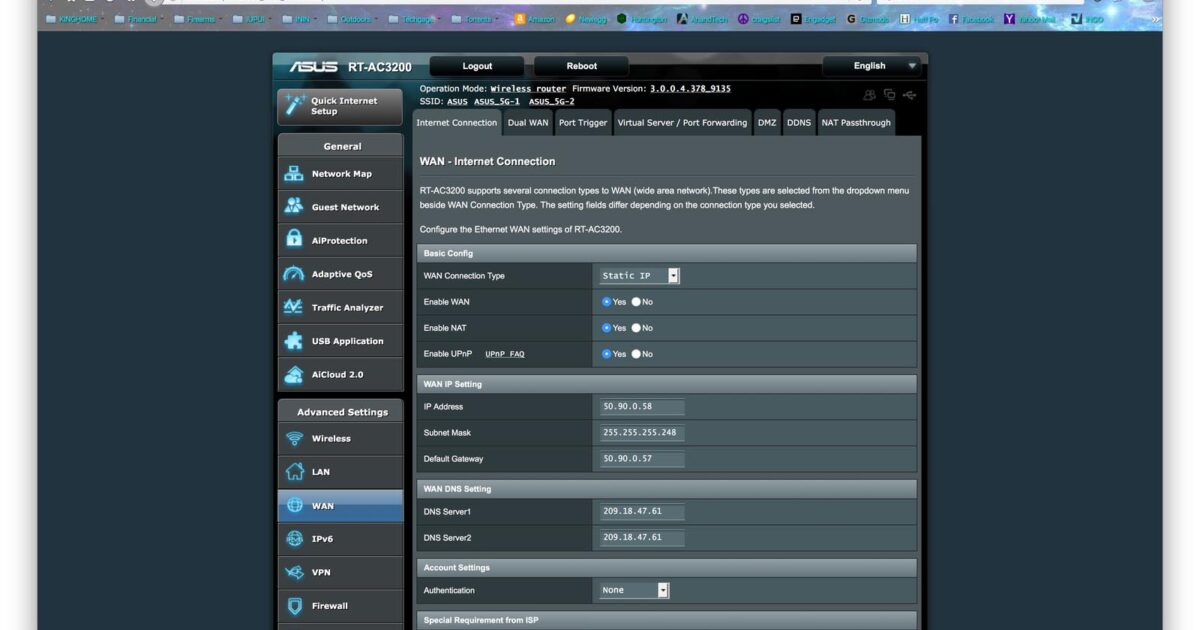Click the Subnet Mask input field
This screenshot has width=1200, height=630.
[642, 433]
